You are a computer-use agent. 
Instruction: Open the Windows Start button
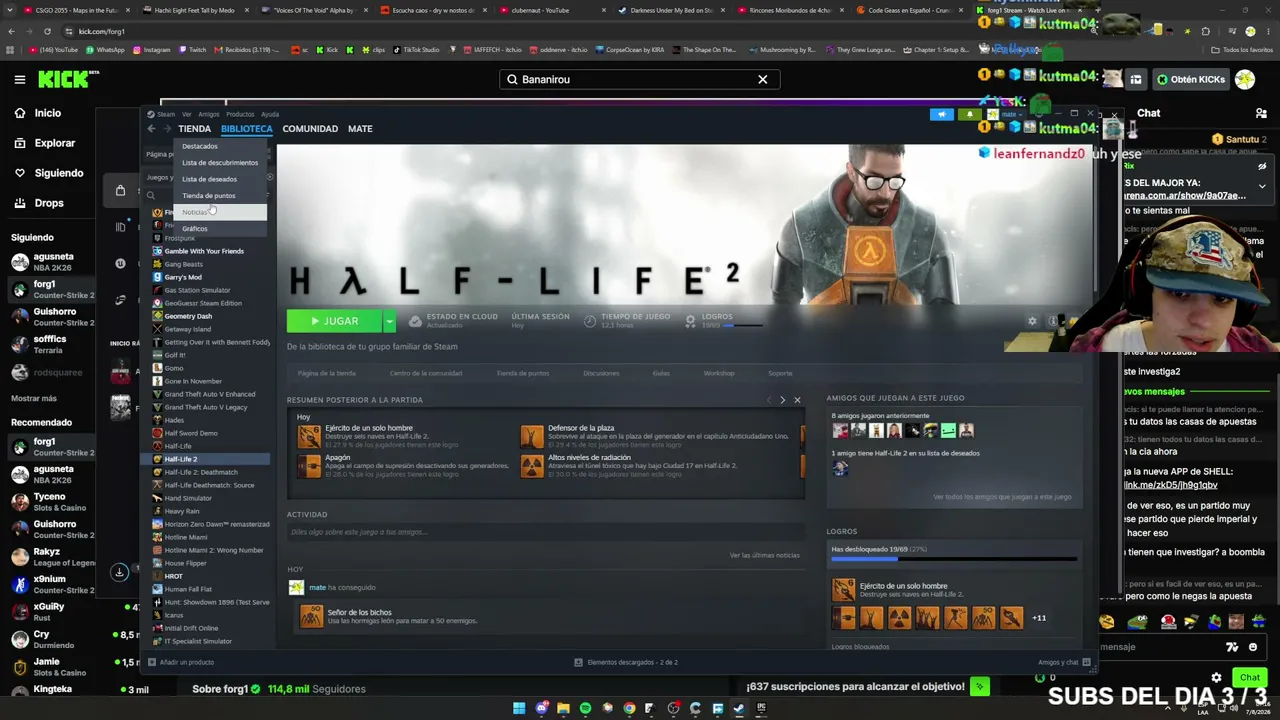coord(519,708)
